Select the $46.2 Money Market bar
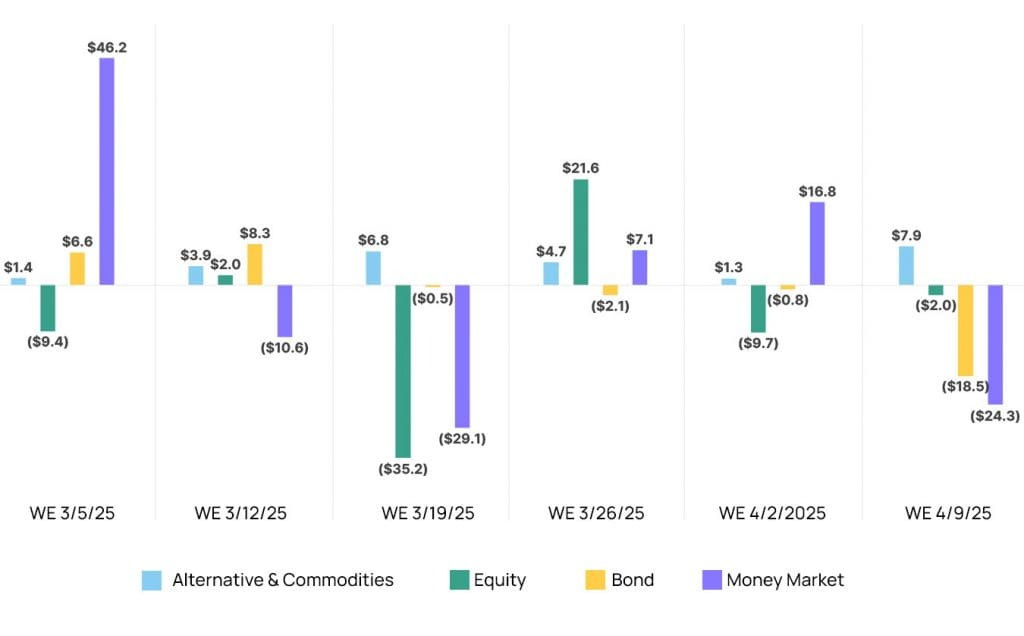Image resolution: width=1024 pixels, height=636 pixels. tap(106, 171)
